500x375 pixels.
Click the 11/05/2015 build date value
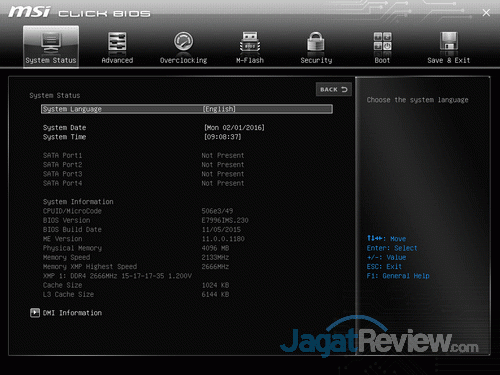pyautogui.click(x=221, y=230)
